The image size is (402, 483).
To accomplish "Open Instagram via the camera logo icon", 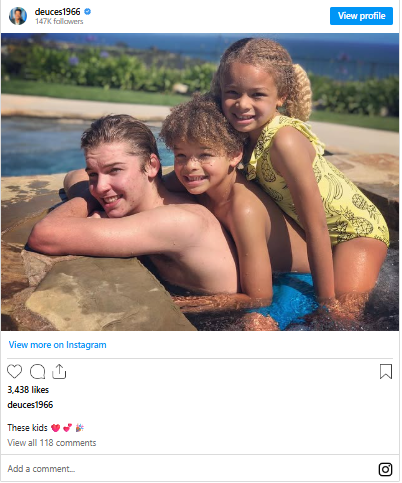I will [x=385, y=469].
